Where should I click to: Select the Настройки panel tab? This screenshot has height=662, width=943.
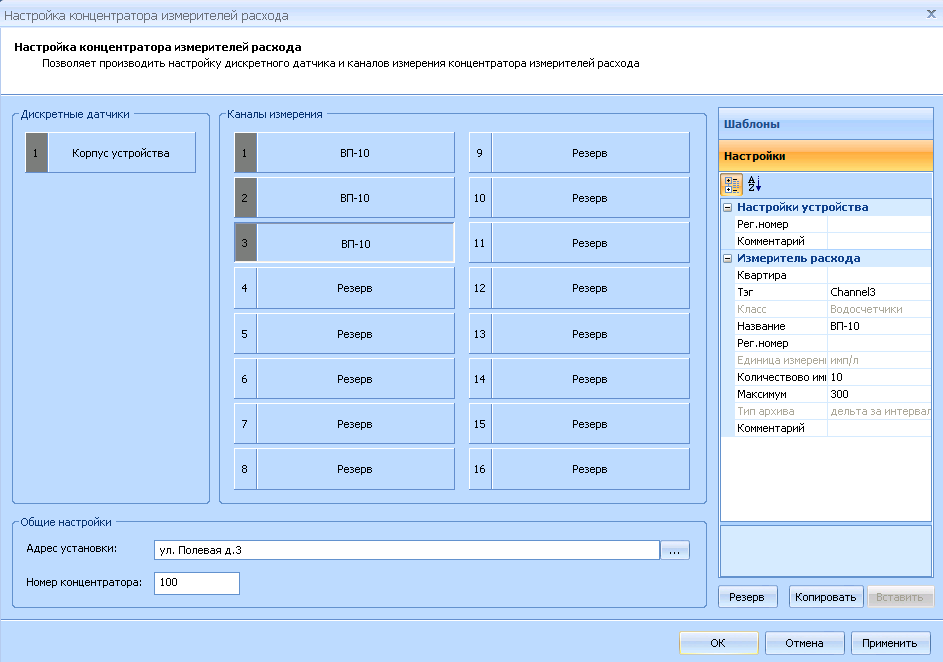click(x=825, y=156)
